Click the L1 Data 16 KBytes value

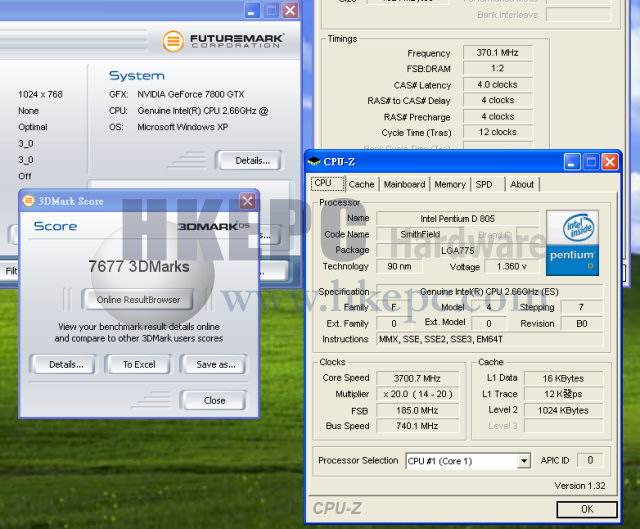[x=563, y=378]
